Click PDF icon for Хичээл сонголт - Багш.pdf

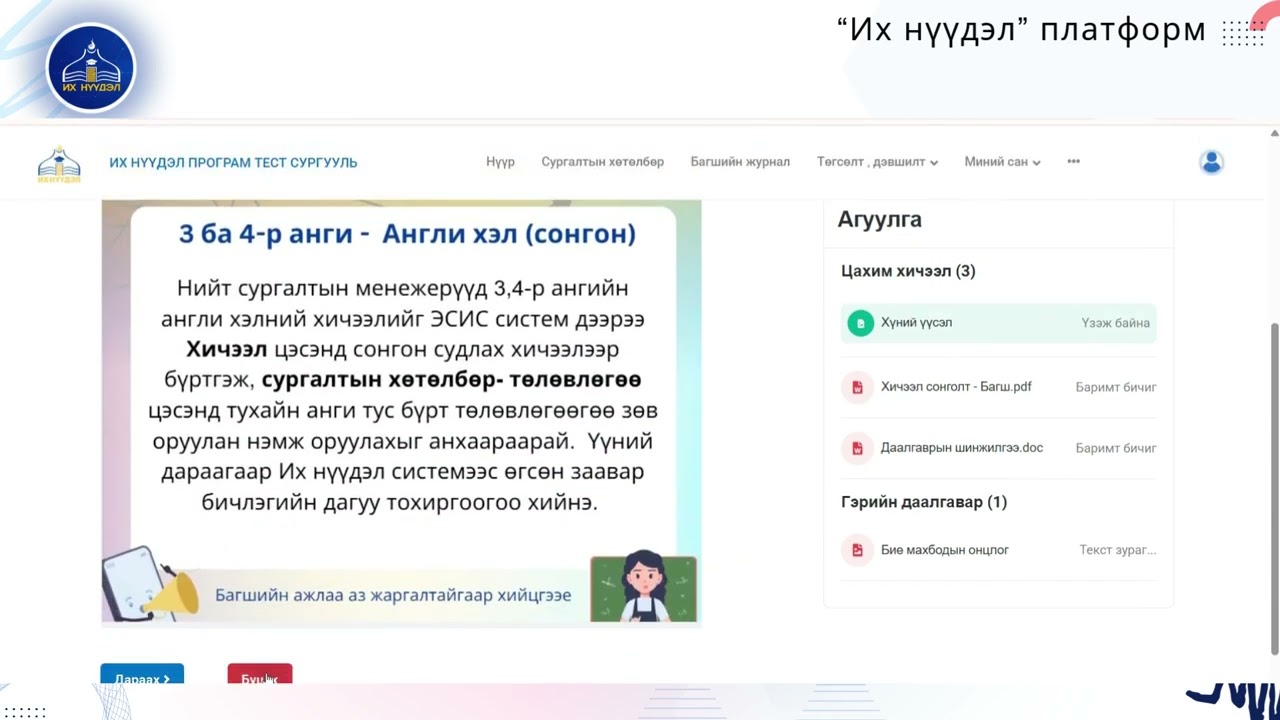tap(857, 387)
